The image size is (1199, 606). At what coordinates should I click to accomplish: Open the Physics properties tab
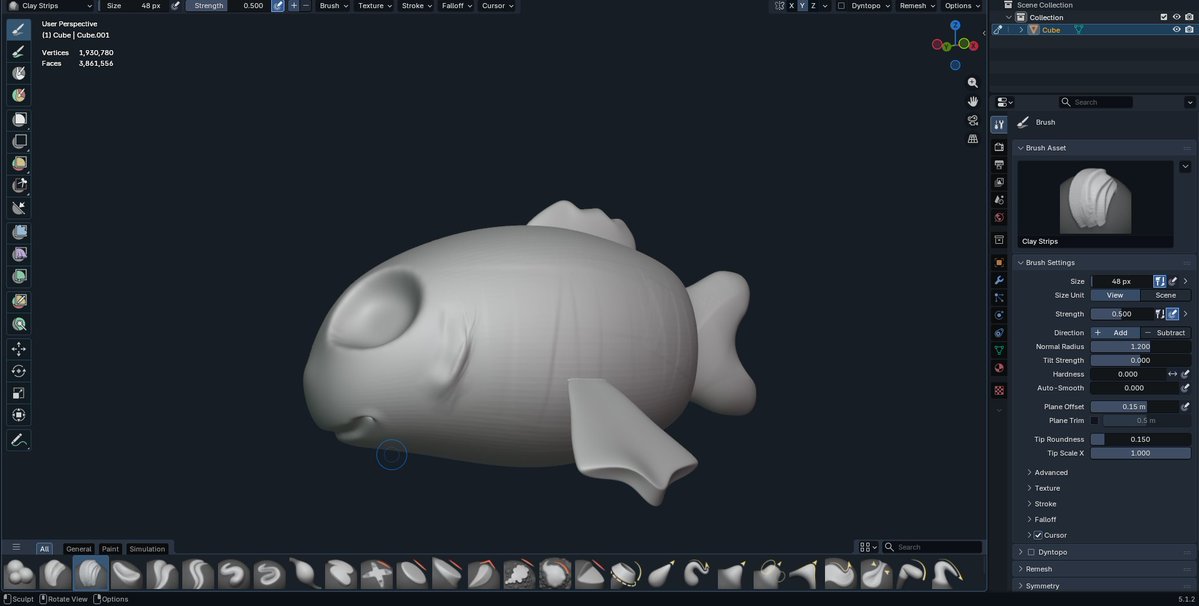tap(999, 316)
